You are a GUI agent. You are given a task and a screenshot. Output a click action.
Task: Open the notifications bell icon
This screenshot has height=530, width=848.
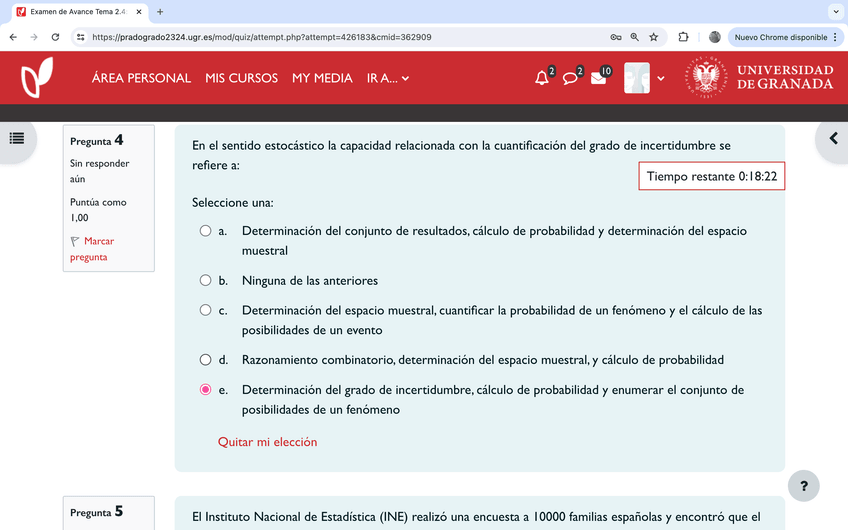pos(542,78)
